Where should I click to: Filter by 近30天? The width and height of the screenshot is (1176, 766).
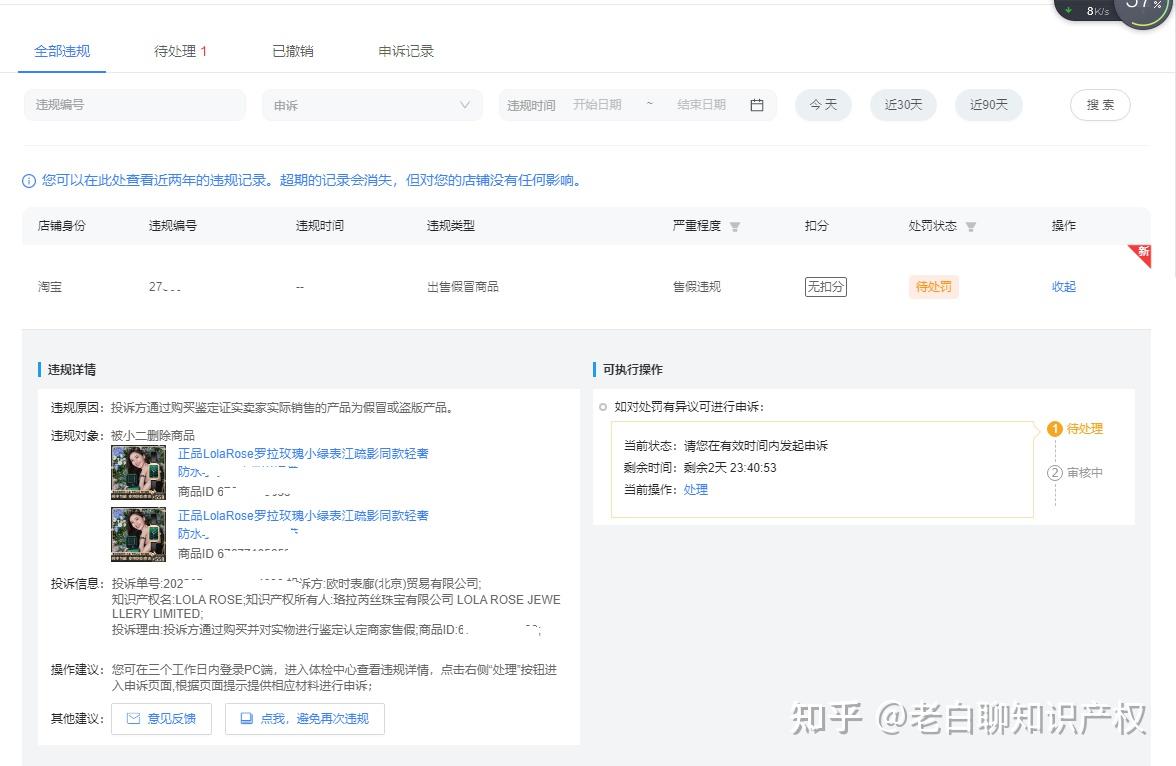[903, 105]
